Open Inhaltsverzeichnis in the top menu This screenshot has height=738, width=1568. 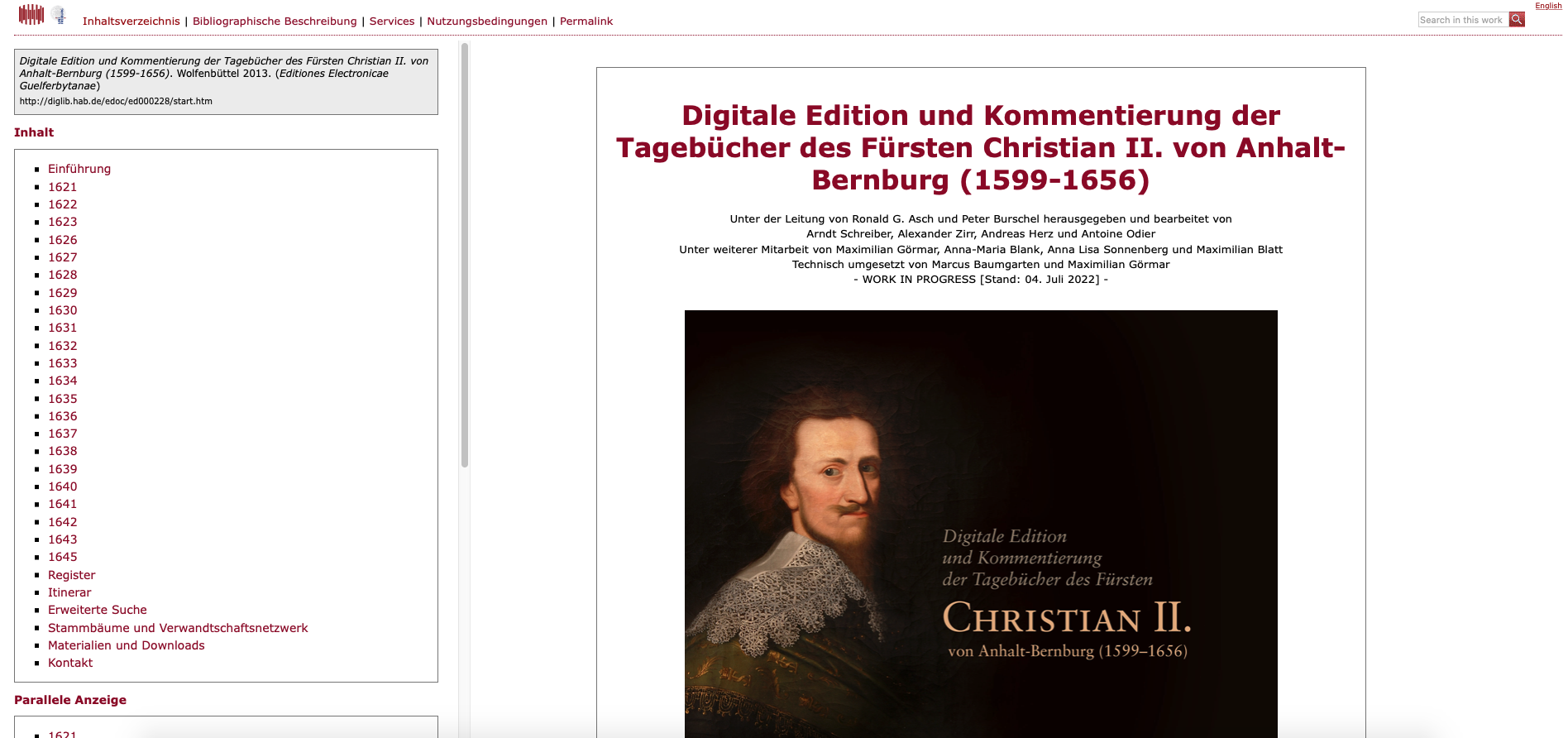131,22
